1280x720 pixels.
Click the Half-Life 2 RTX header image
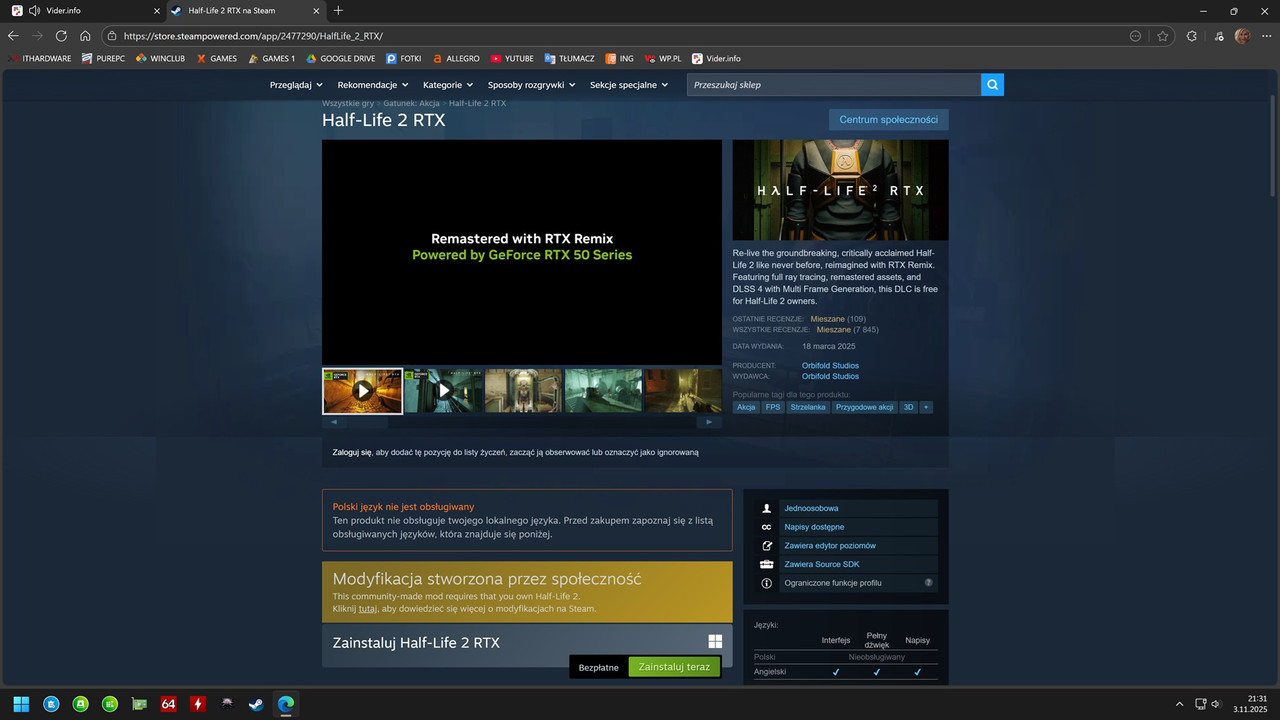[x=840, y=190]
